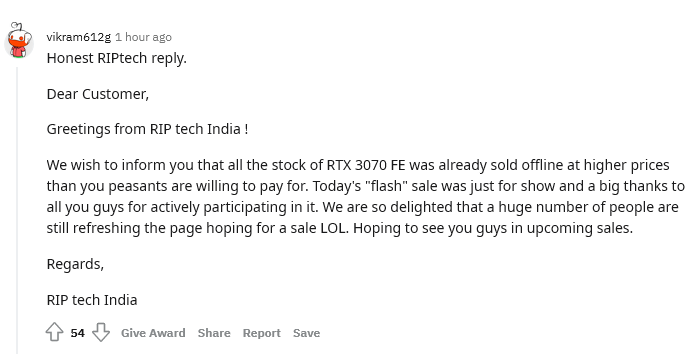This screenshot has width=699, height=363.
Task: Report the comment
Action: [x=262, y=333]
